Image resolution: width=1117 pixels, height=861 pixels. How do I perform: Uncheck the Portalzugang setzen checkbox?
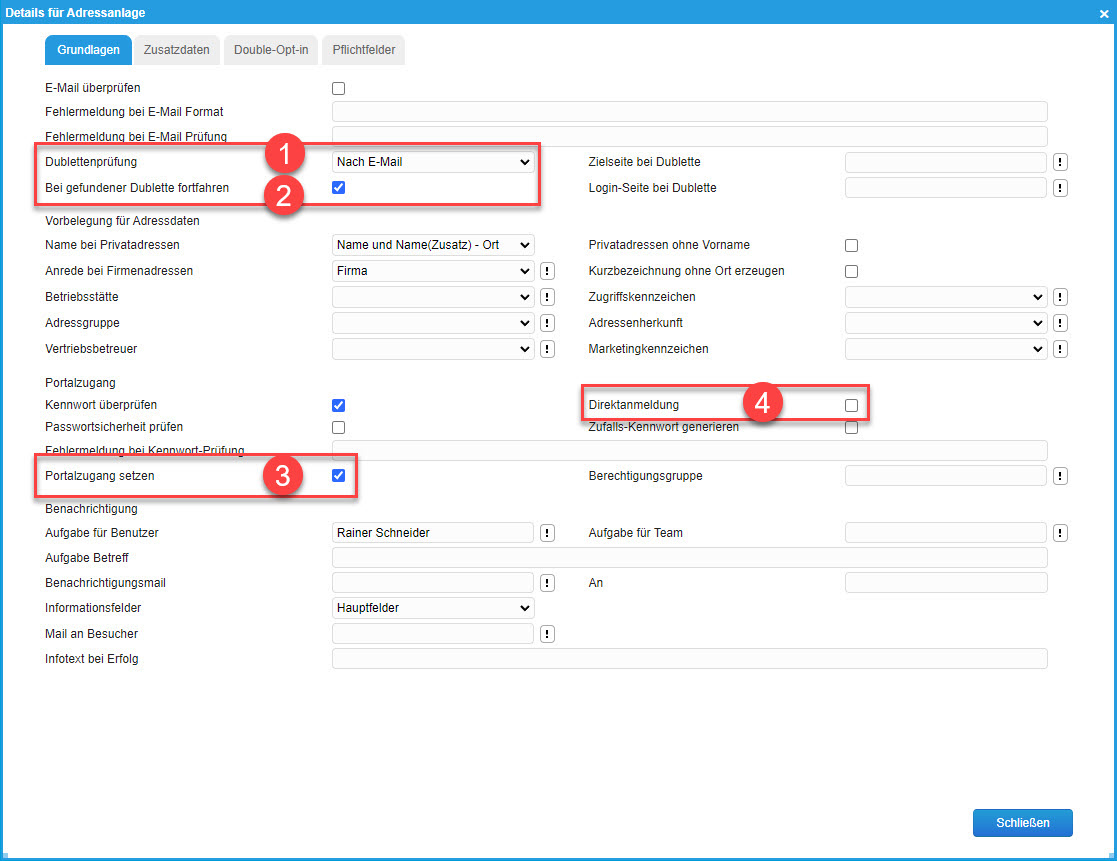click(x=338, y=476)
